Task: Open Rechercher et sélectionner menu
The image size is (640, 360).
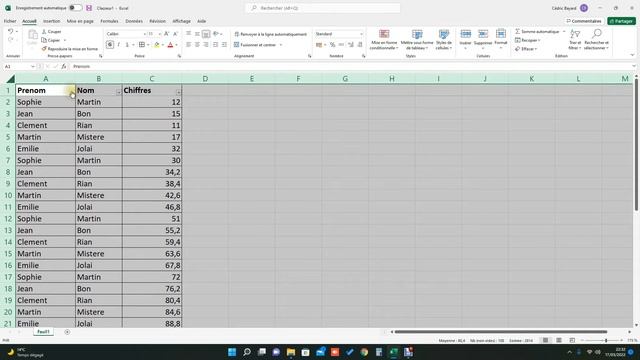Action: point(596,39)
